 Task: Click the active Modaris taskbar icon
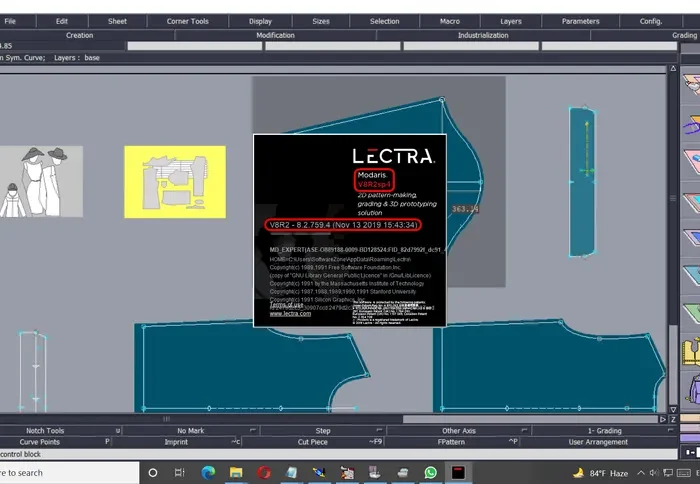pyautogui.click(x=458, y=472)
